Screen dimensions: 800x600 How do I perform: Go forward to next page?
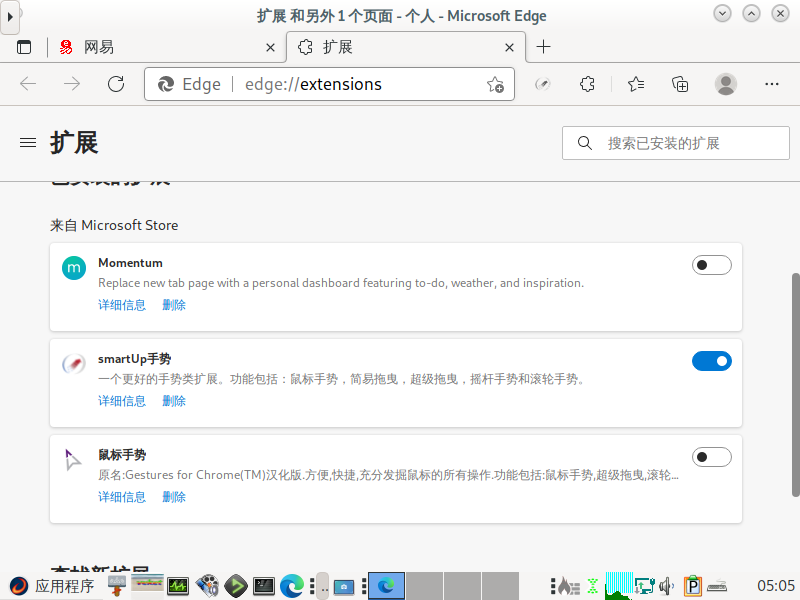(72, 84)
